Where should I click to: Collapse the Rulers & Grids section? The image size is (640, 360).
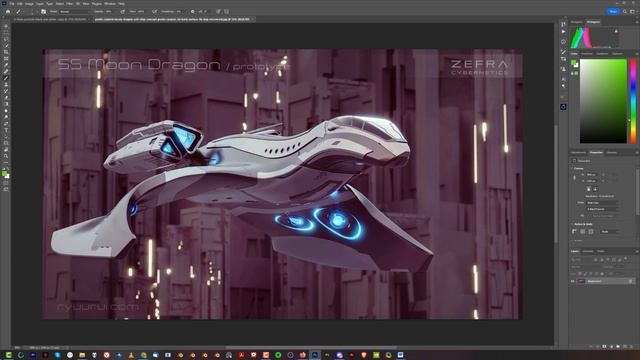pyautogui.click(x=571, y=224)
